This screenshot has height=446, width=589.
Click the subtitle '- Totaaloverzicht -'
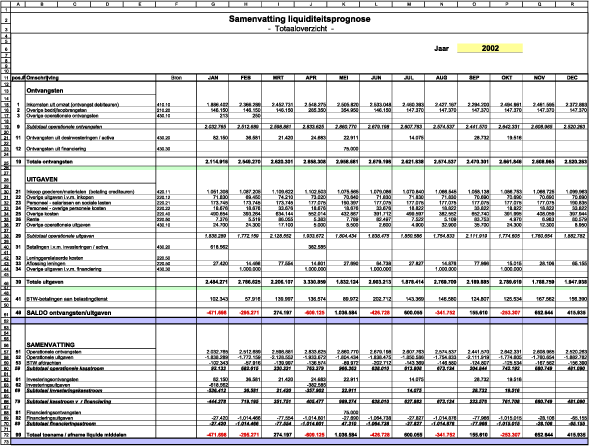[x=301, y=29]
